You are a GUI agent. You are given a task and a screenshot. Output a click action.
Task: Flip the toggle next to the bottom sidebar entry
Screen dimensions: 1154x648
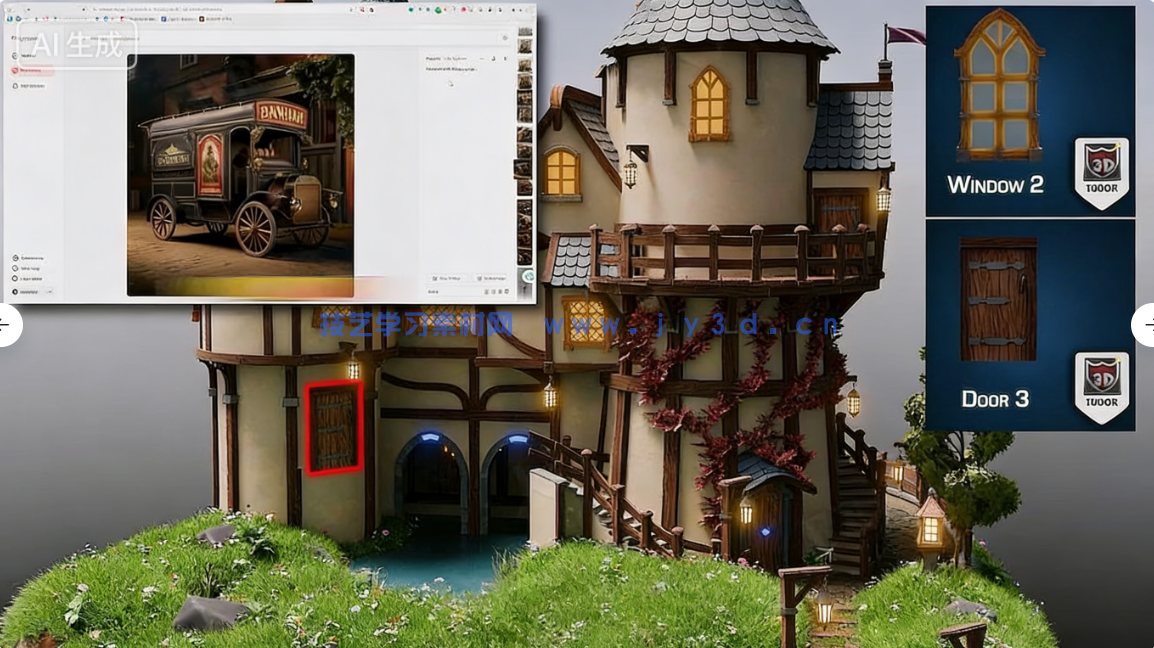47,291
